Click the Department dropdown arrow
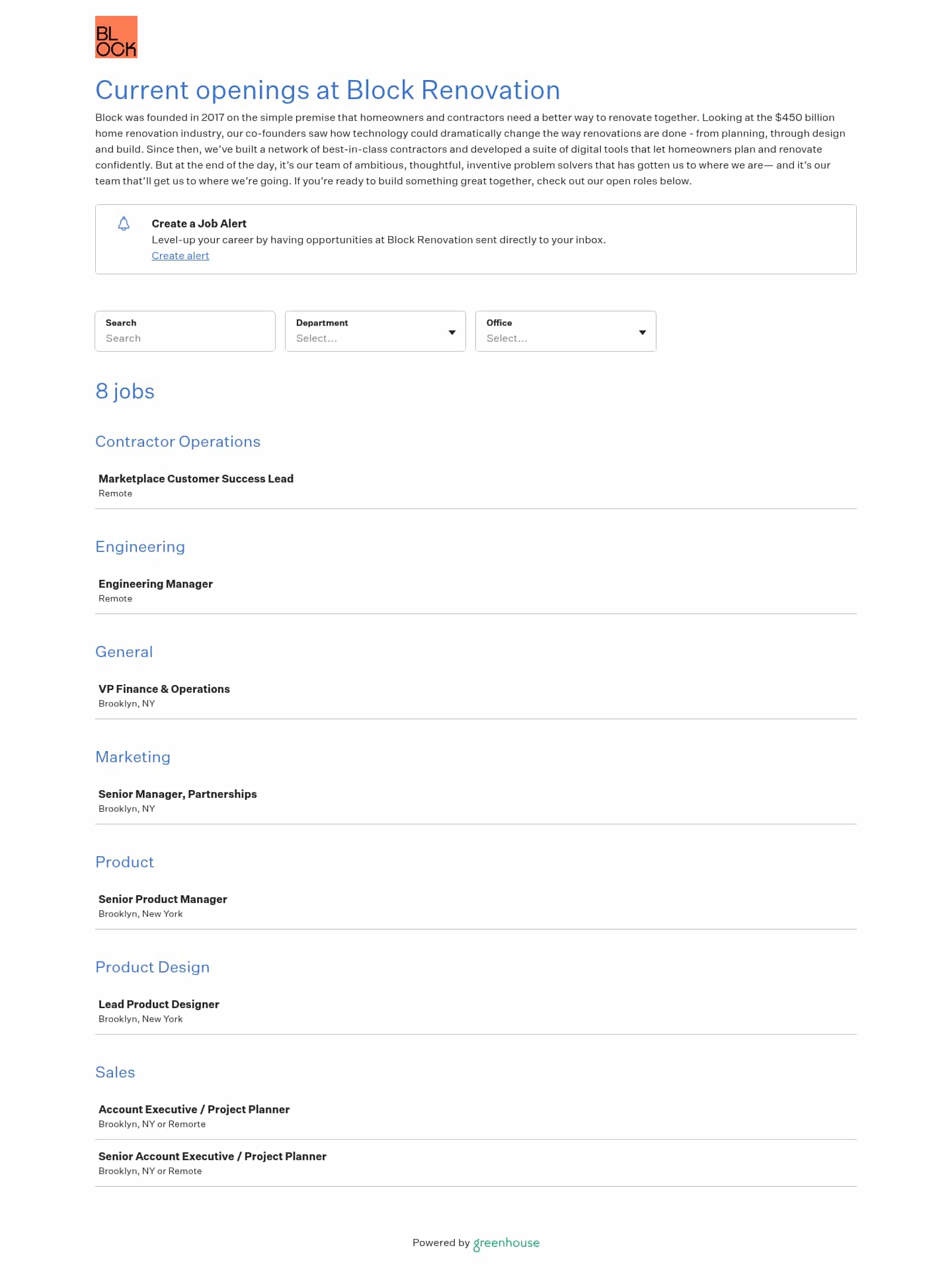 tap(452, 332)
